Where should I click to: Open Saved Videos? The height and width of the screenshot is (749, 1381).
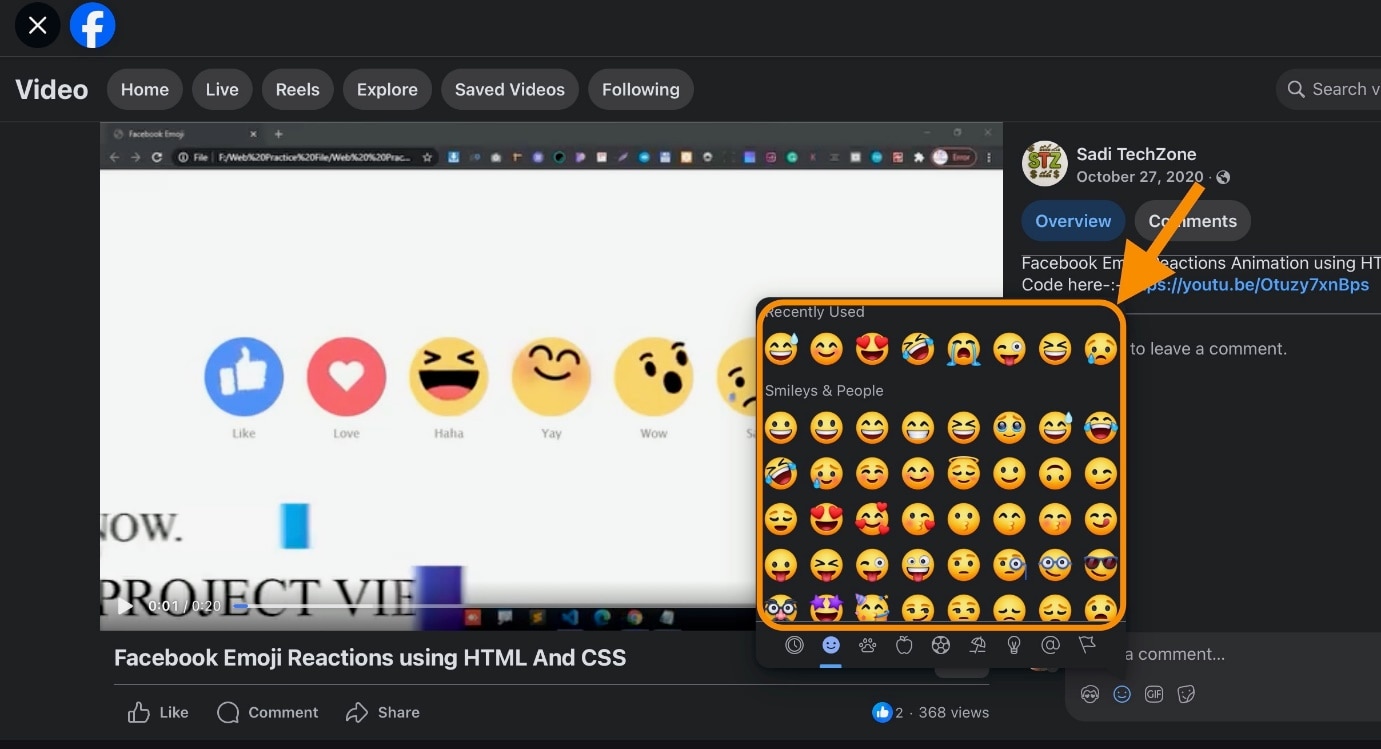pyautogui.click(x=510, y=89)
